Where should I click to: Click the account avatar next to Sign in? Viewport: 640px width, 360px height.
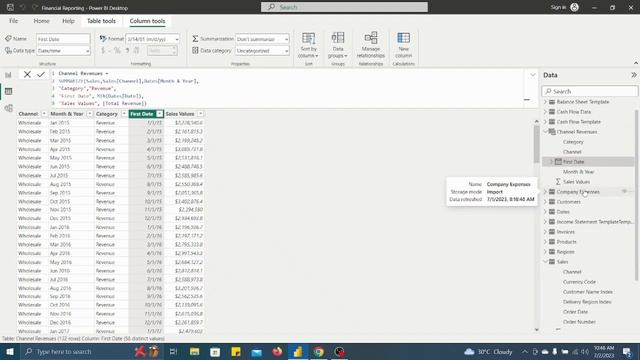coord(575,7)
